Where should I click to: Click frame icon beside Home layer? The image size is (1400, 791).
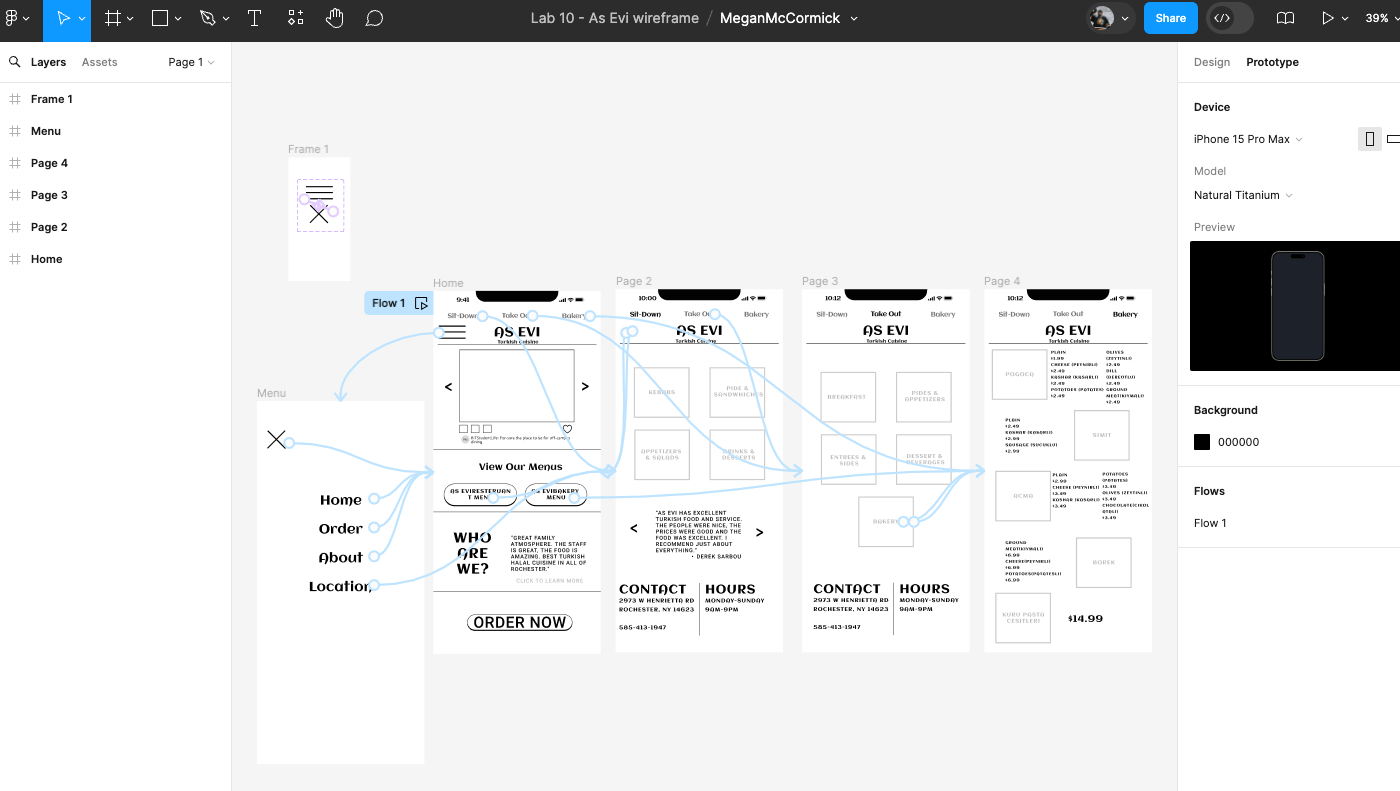(15, 259)
